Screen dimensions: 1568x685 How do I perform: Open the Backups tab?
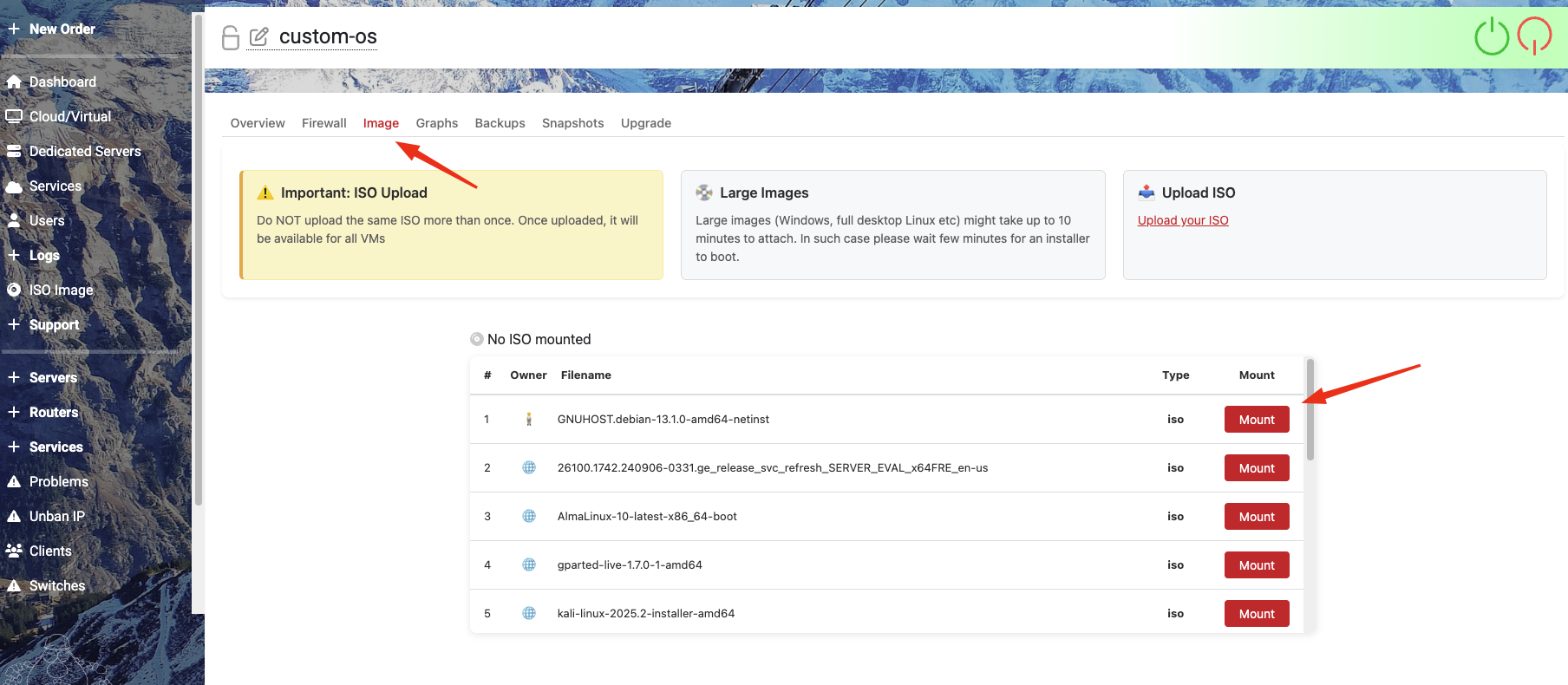coord(500,123)
